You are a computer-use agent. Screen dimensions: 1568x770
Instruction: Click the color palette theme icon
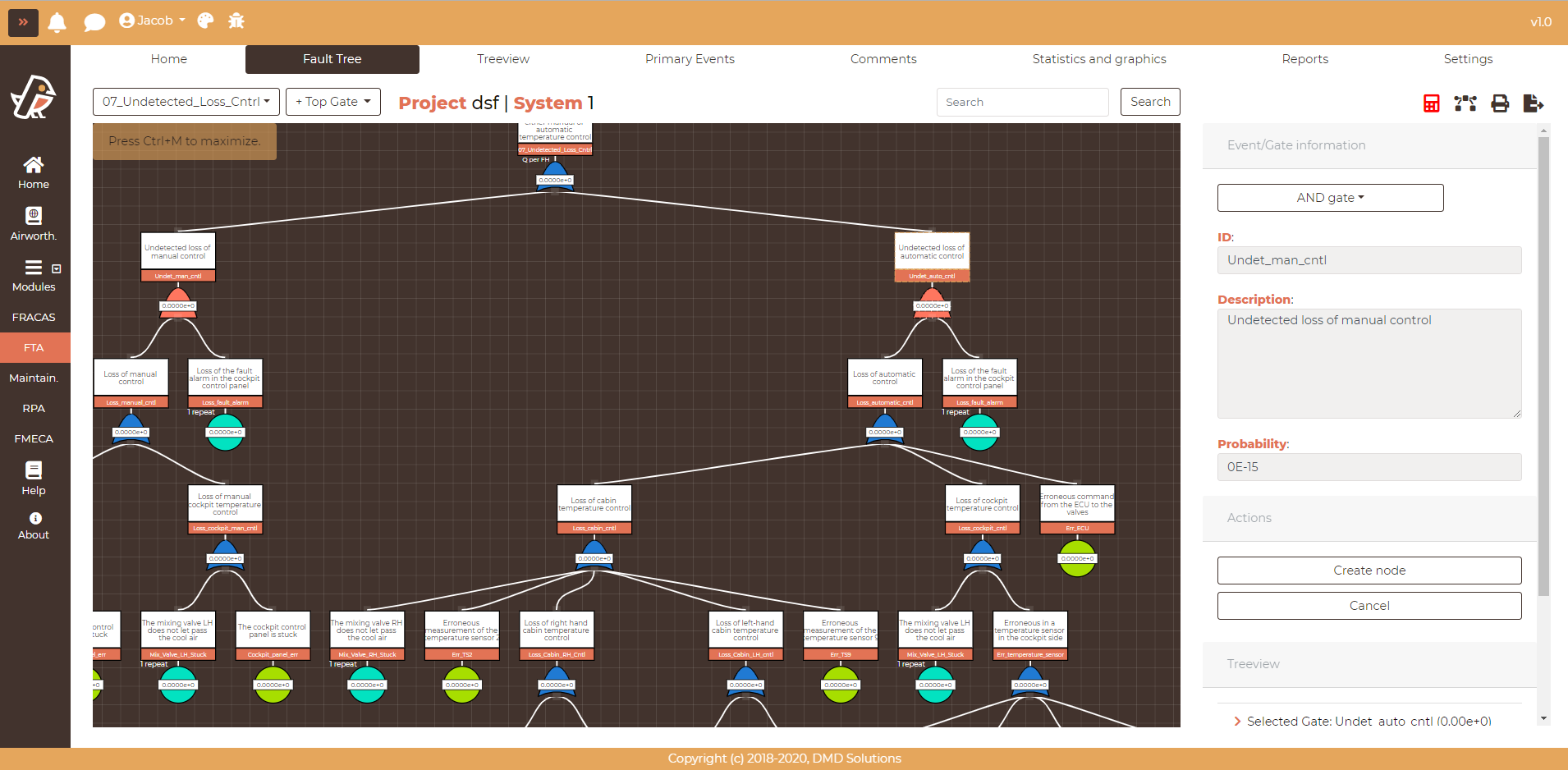click(205, 21)
